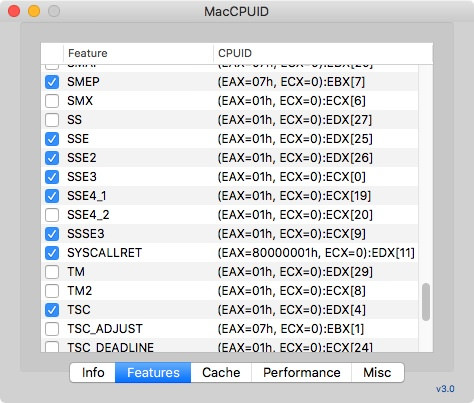Click the CPUID column header
This screenshot has height=403, width=474.
[x=323, y=53]
